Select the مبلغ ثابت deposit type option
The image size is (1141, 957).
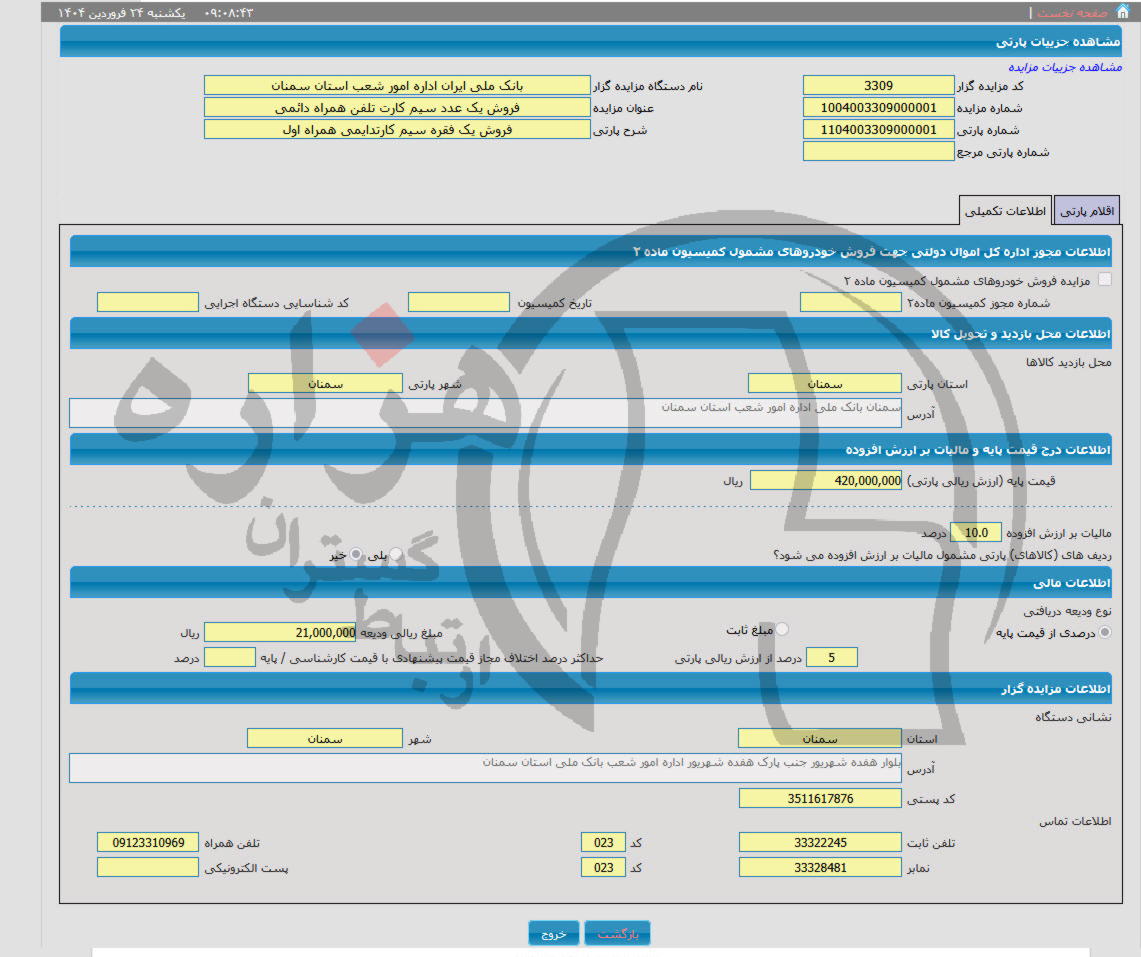pyautogui.click(x=782, y=629)
